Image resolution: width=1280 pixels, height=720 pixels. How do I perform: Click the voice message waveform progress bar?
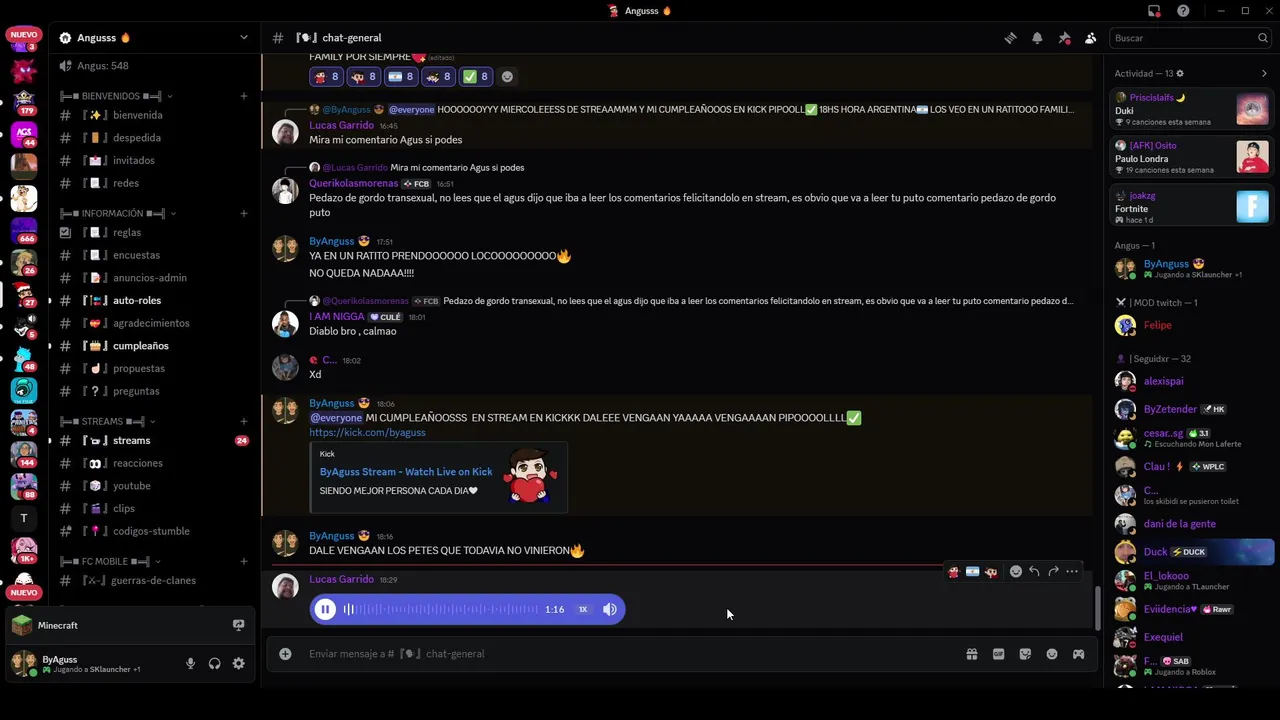442,609
